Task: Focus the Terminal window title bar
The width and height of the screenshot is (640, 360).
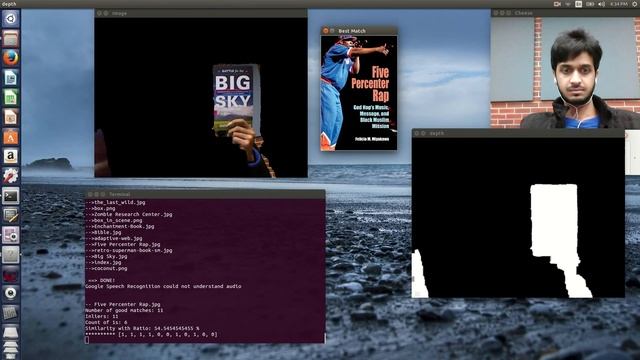Action: (x=205, y=194)
